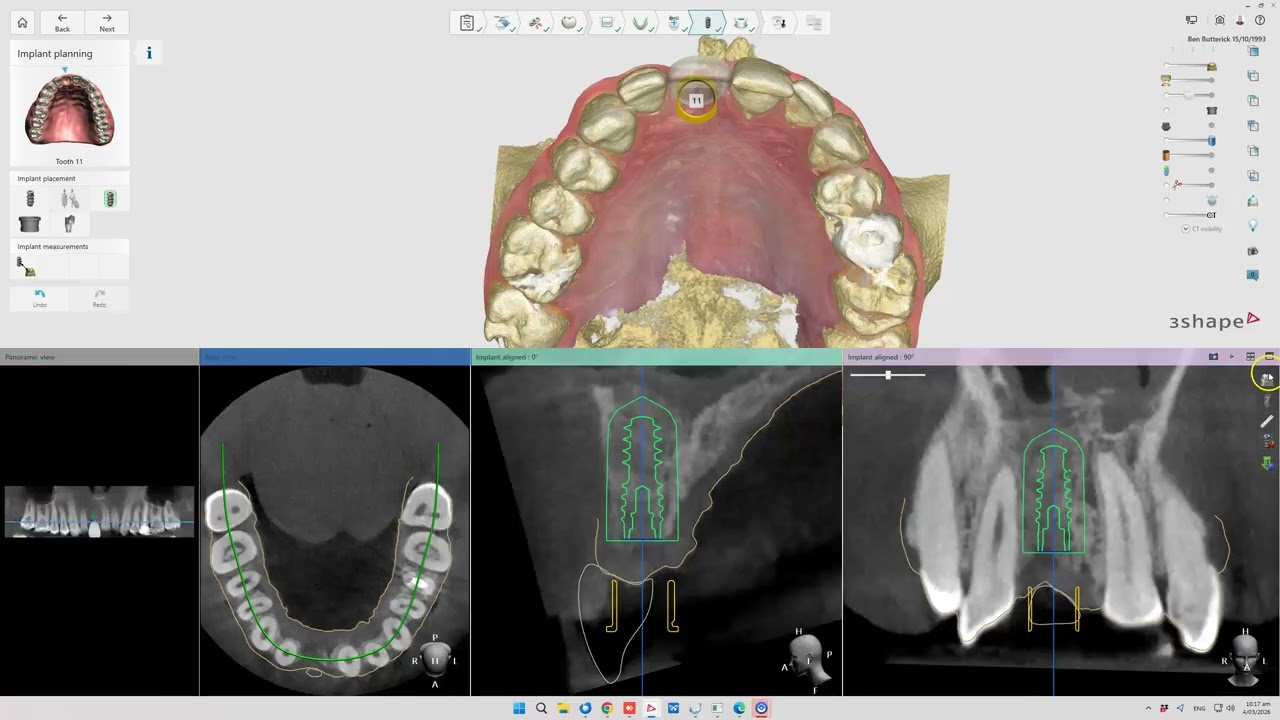Click the Next navigation button
The width and height of the screenshot is (1280, 720).
(107, 22)
